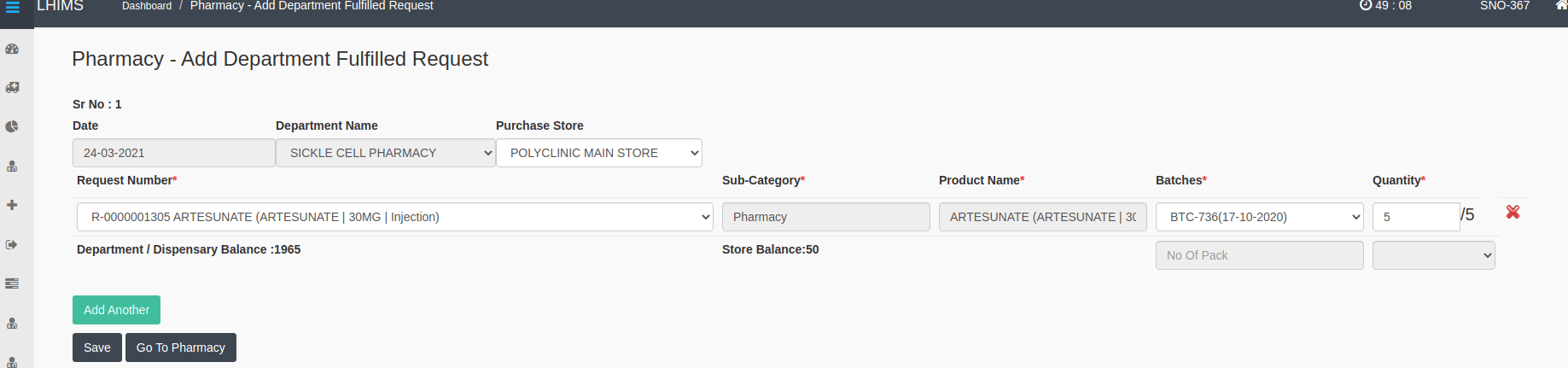The width and height of the screenshot is (1568, 368).
Task: Click the ambulance icon in sidebar
Action: tap(13, 88)
